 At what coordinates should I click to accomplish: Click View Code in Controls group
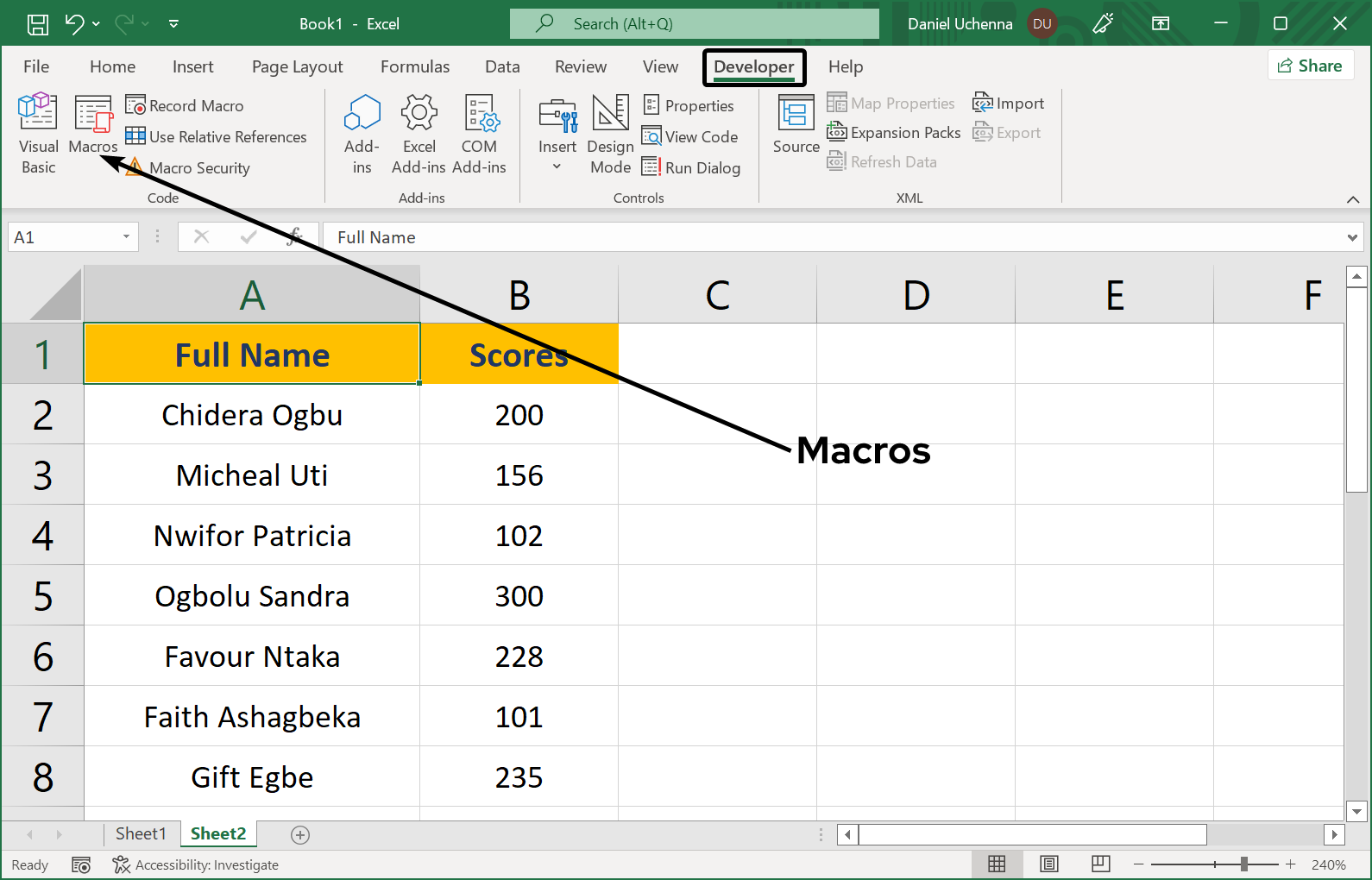point(690,137)
